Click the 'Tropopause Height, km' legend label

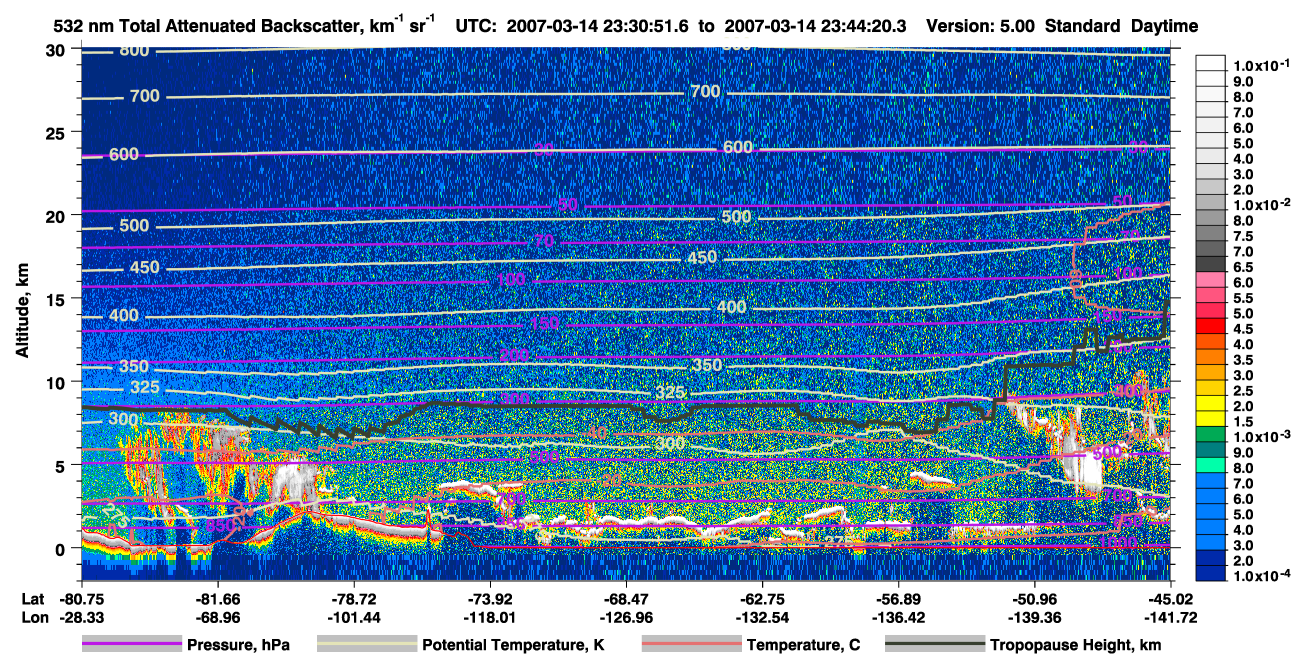1076,645
